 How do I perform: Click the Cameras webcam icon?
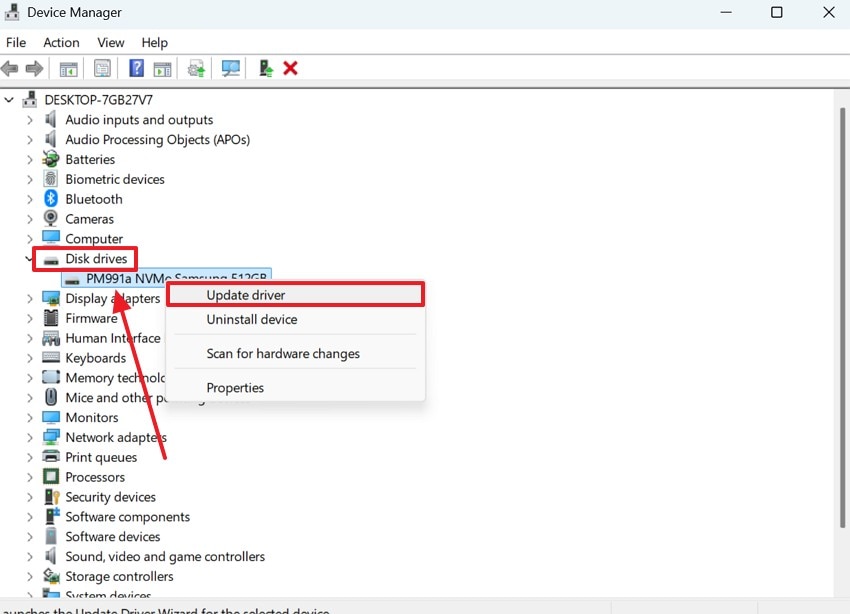point(51,218)
